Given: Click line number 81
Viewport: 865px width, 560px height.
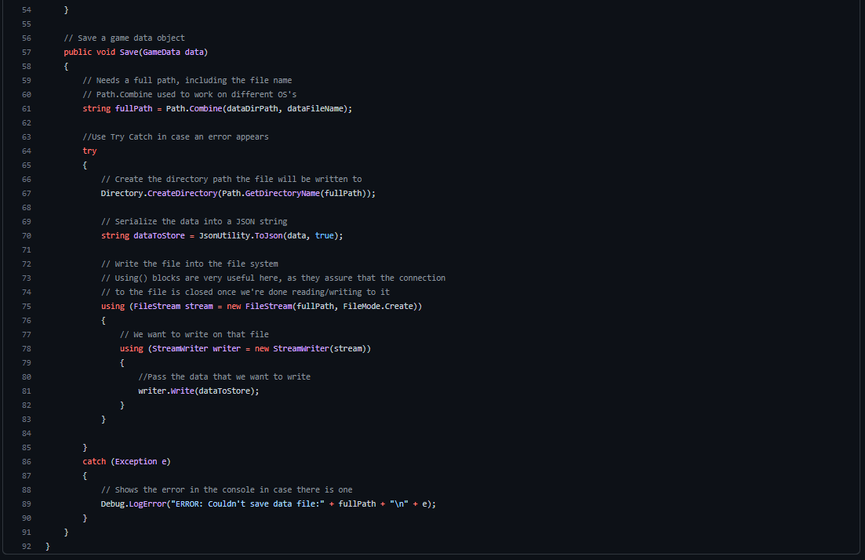Looking at the screenshot, I should [26, 391].
